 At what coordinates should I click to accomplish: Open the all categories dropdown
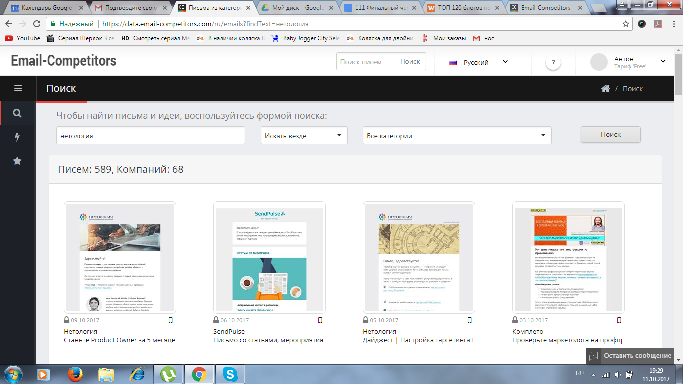click(x=457, y=135)
